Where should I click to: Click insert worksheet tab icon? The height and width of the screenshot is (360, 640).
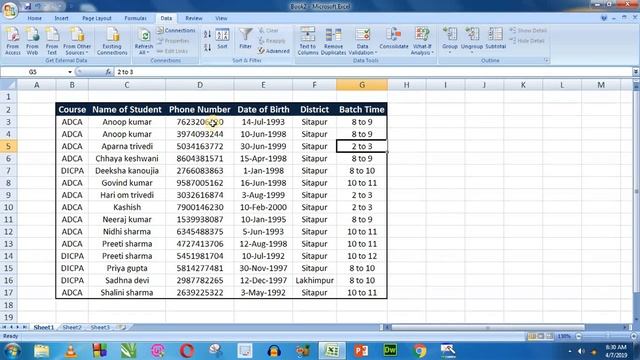coord(121,327)
